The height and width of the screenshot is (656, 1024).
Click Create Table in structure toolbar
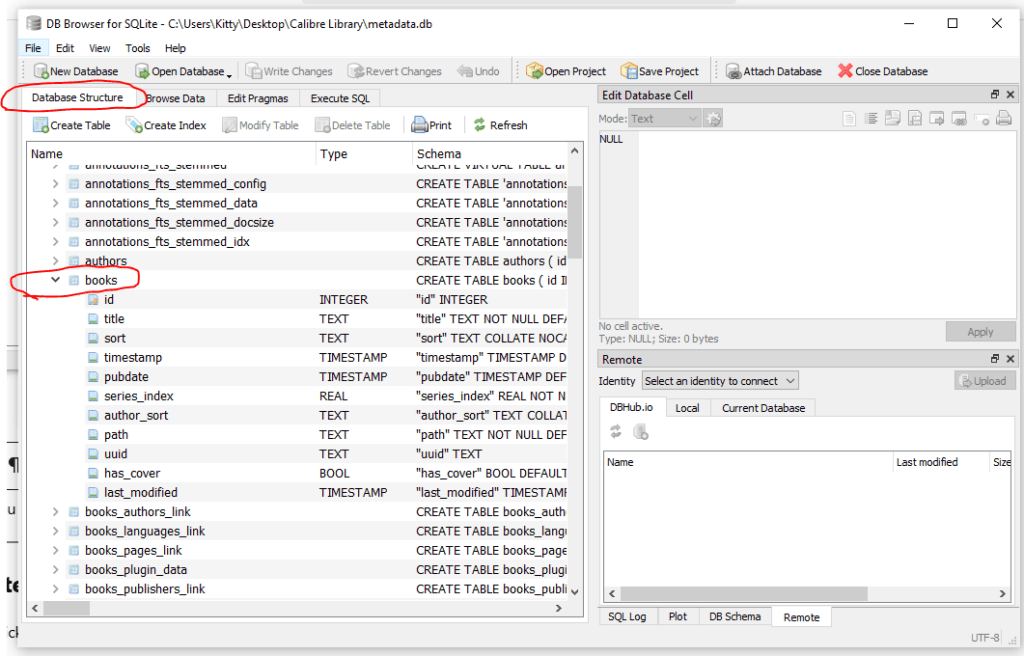click(x=41, y=125)
